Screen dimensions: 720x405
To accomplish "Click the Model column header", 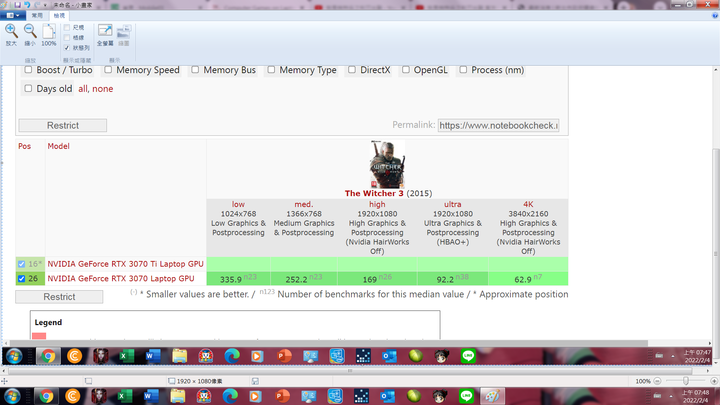I will coord(58,146).
